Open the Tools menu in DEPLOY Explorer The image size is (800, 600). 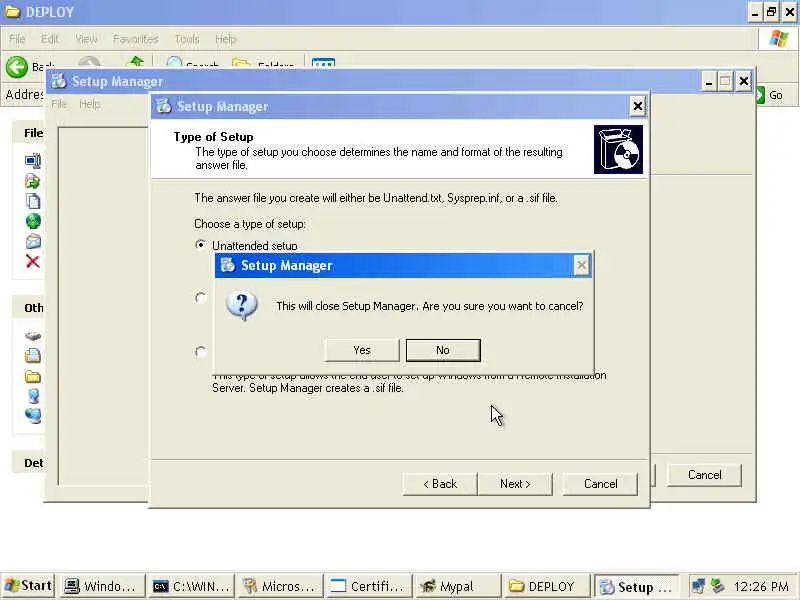pyautogui.click(x=187, y=39)
